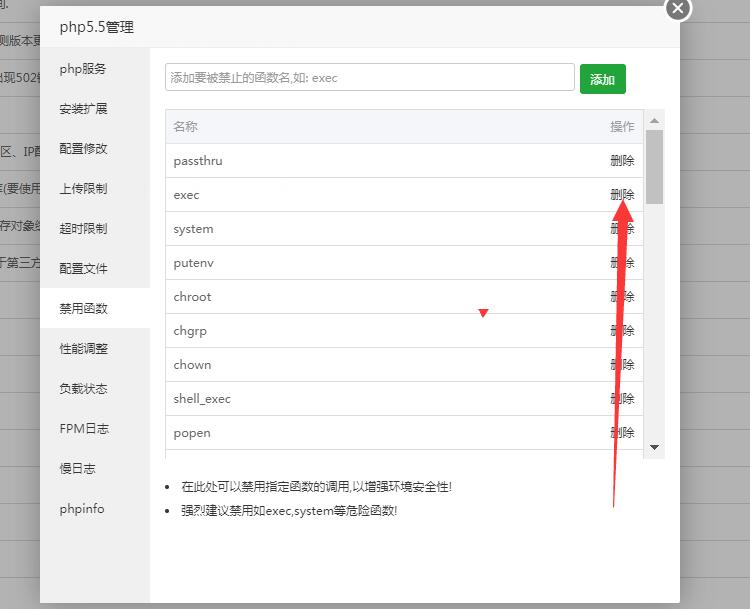750x609 pixels.
Task: Delete the exec function entry
Action: point(622,195)
